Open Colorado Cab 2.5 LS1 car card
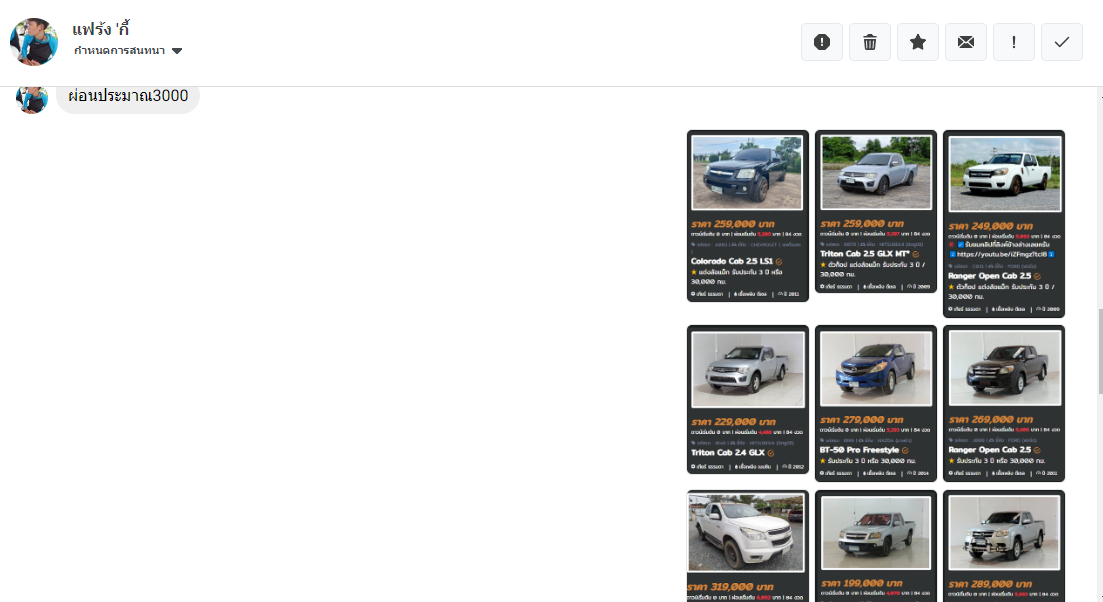The image size is (1103, 602). pyautogui.click(x=748, y=216)
